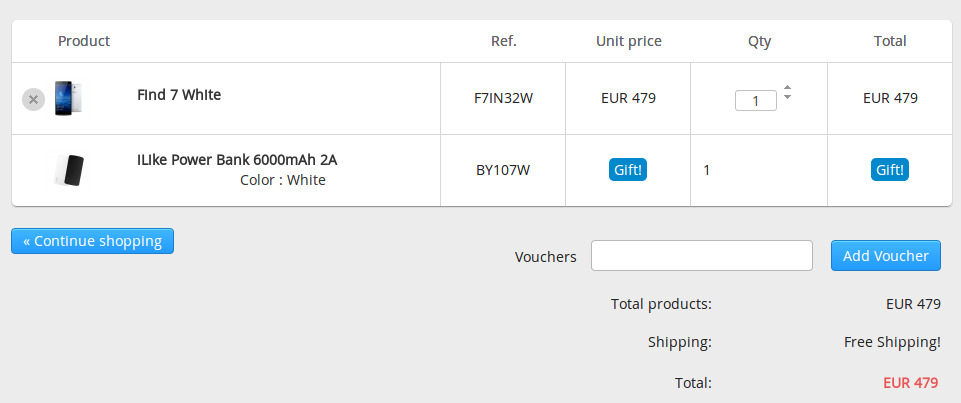This screenshot has width=961, height=403.
Task: Increase Find 7 White quantity with up arrow
Action: tap(787, 87)
